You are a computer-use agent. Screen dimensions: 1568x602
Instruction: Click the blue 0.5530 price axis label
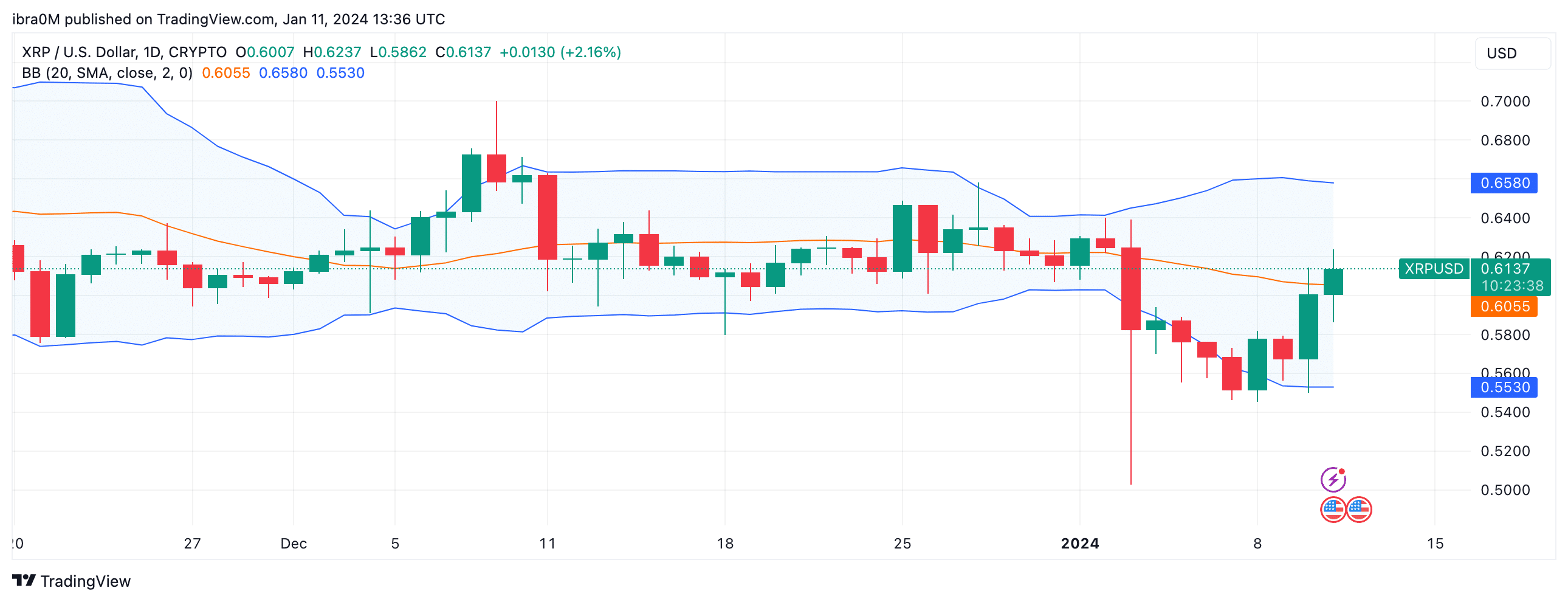point(1504,387)
